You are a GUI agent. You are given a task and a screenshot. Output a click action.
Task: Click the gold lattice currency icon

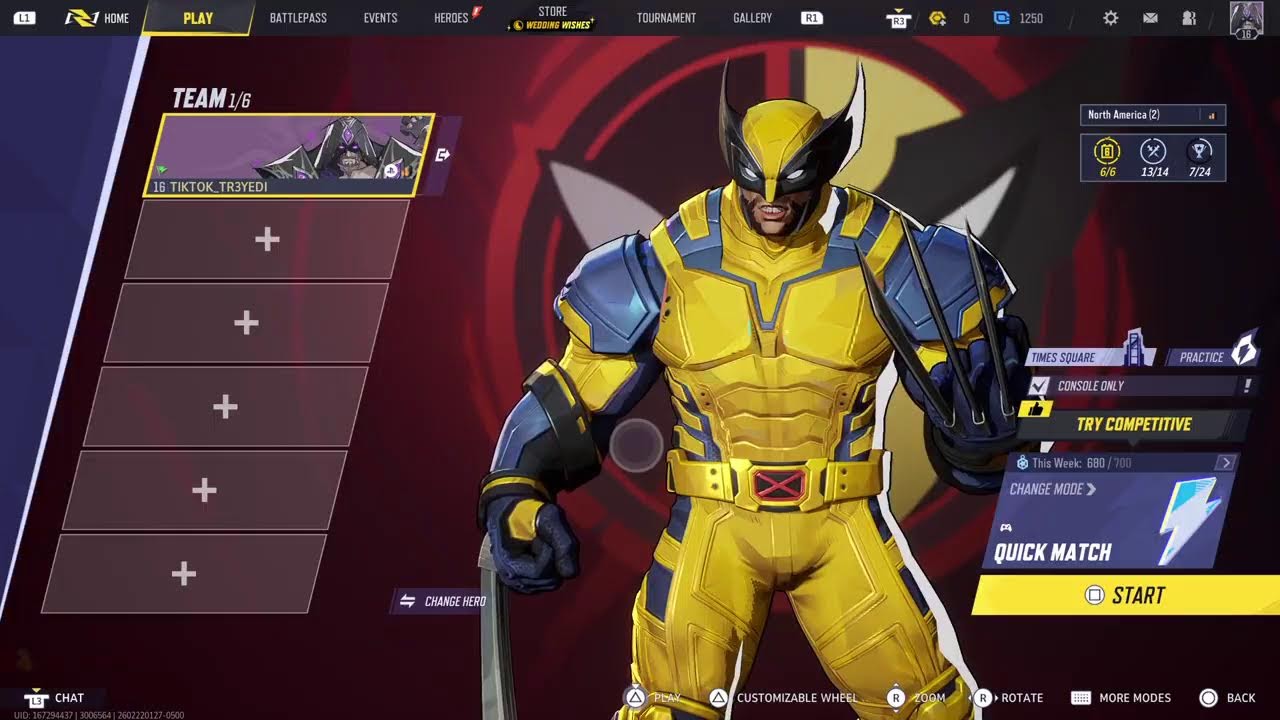pyautogui.click(x=938, y=18)
